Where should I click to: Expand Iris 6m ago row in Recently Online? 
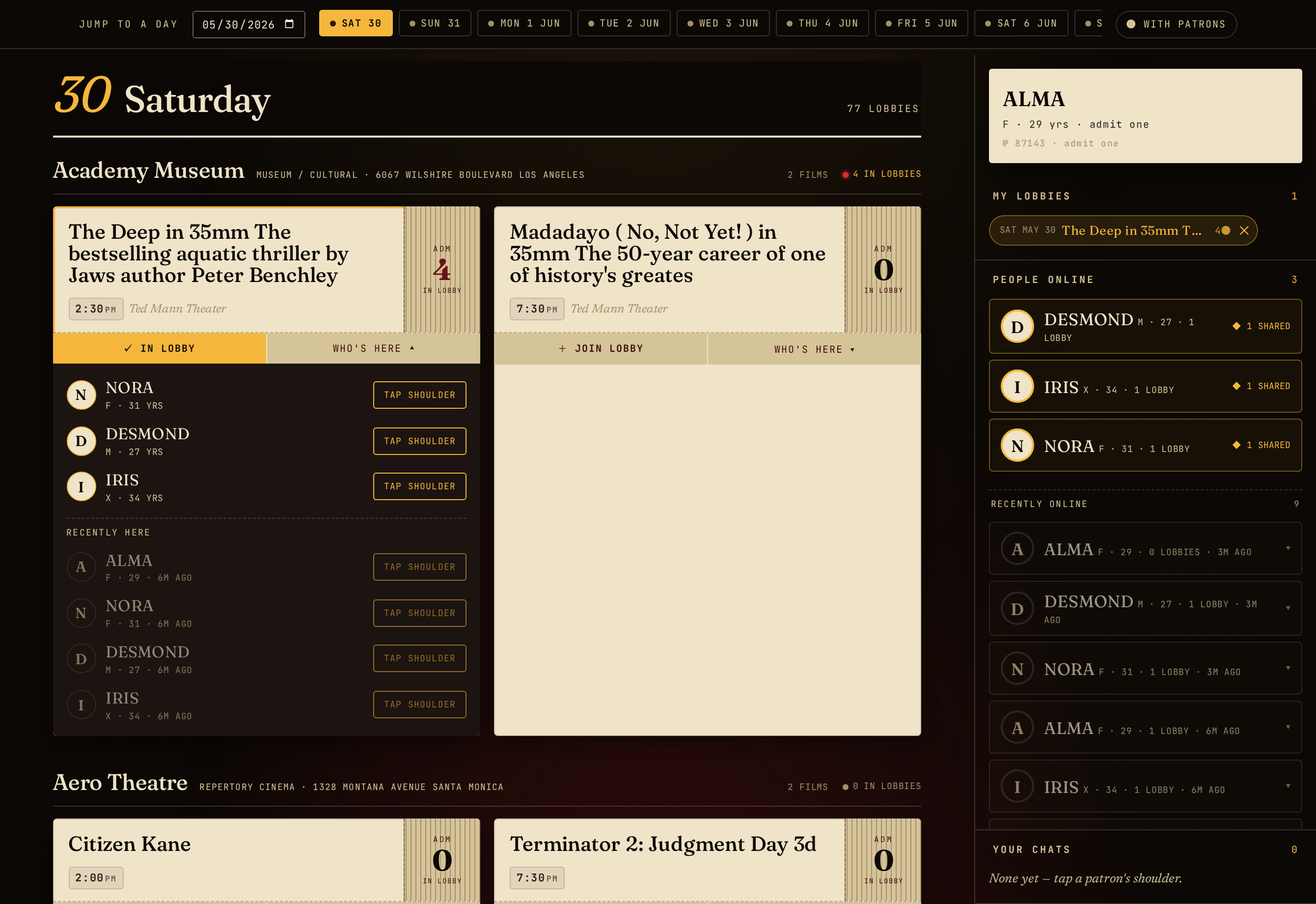tap(1288, 786)
